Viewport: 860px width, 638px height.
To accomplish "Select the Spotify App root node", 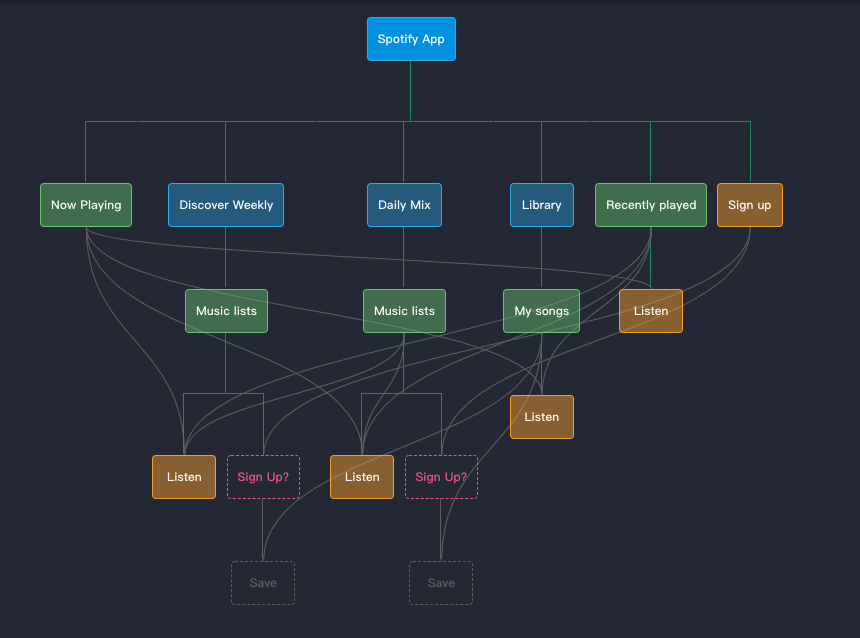I will coord(411,38).
